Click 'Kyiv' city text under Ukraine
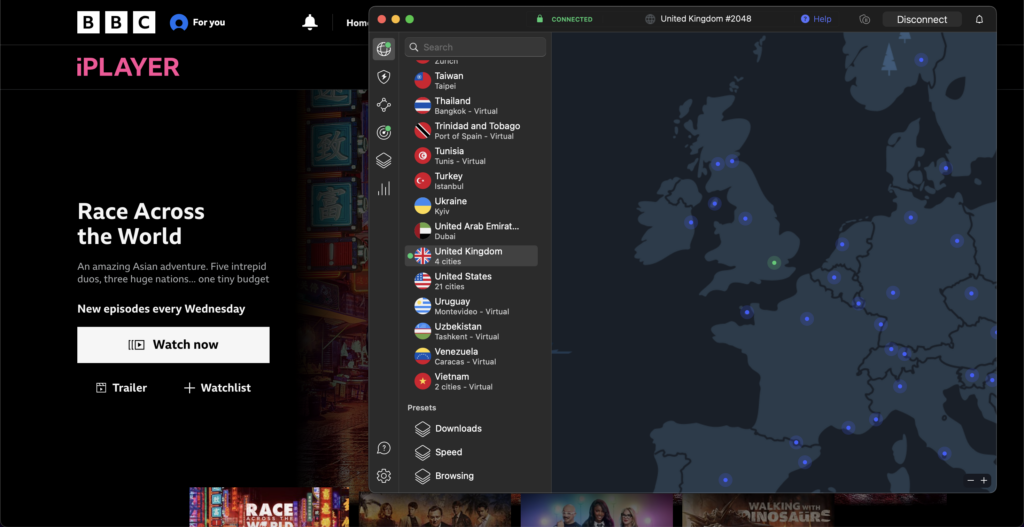This screenshot has width=1024, height=527. tap(442, 212)
